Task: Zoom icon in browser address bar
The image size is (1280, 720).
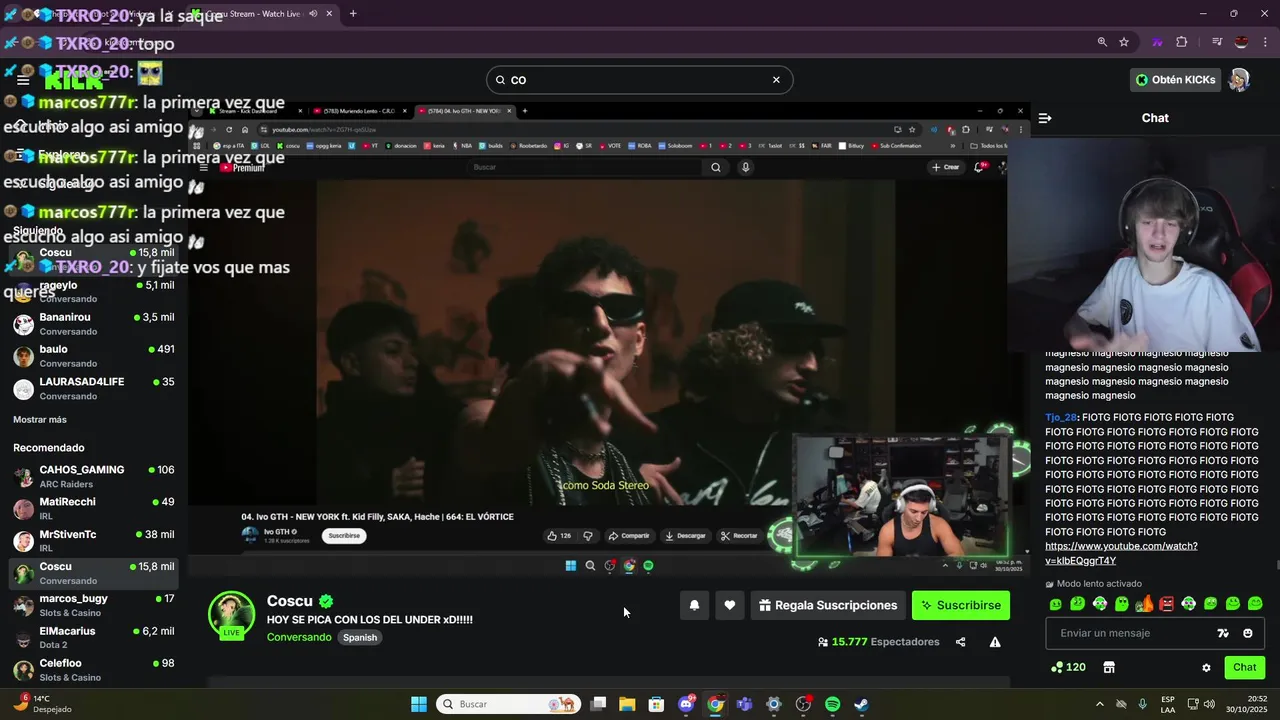Action: 1102,42
